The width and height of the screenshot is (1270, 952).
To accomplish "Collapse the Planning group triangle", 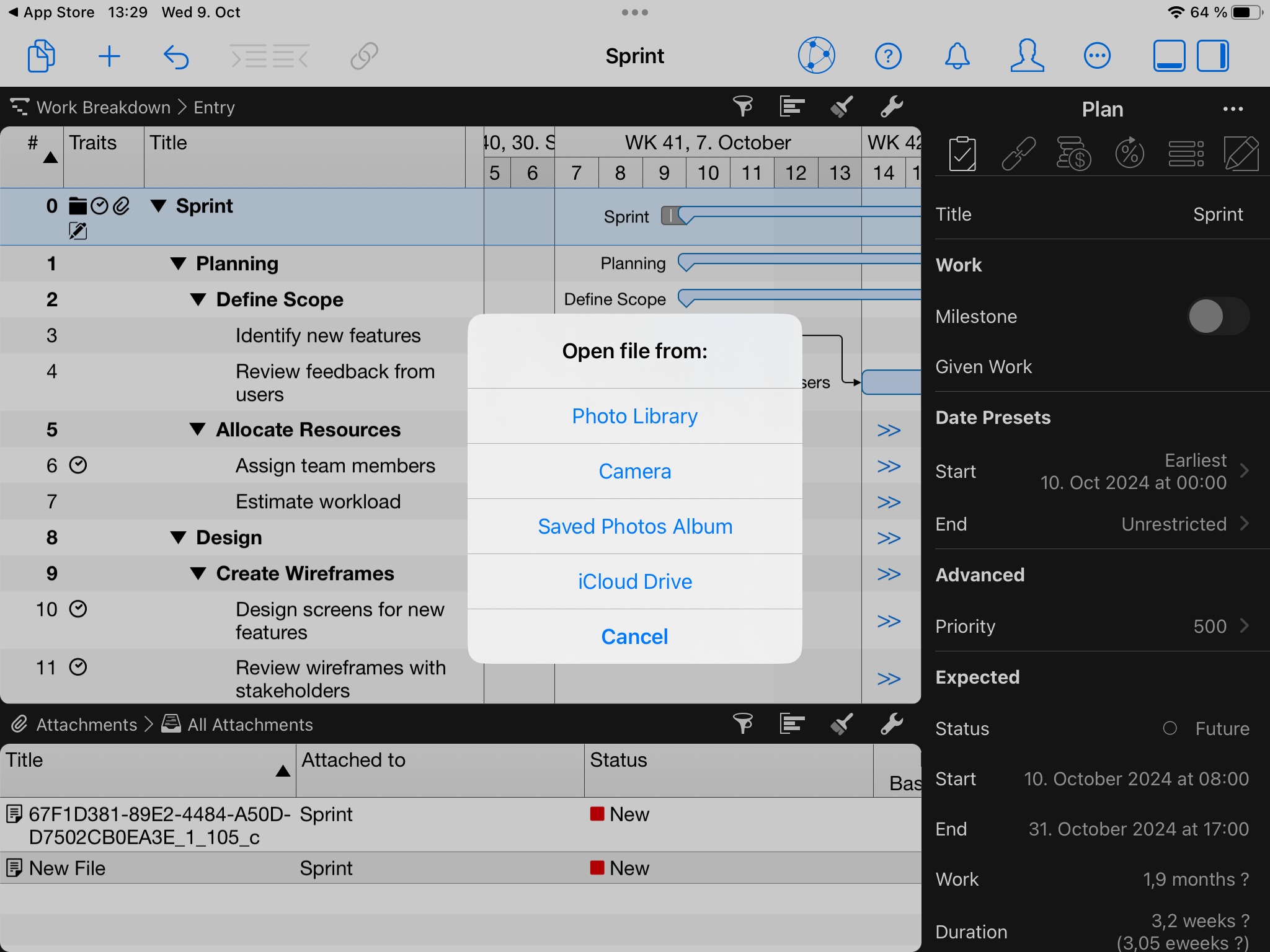I will 179,263.
